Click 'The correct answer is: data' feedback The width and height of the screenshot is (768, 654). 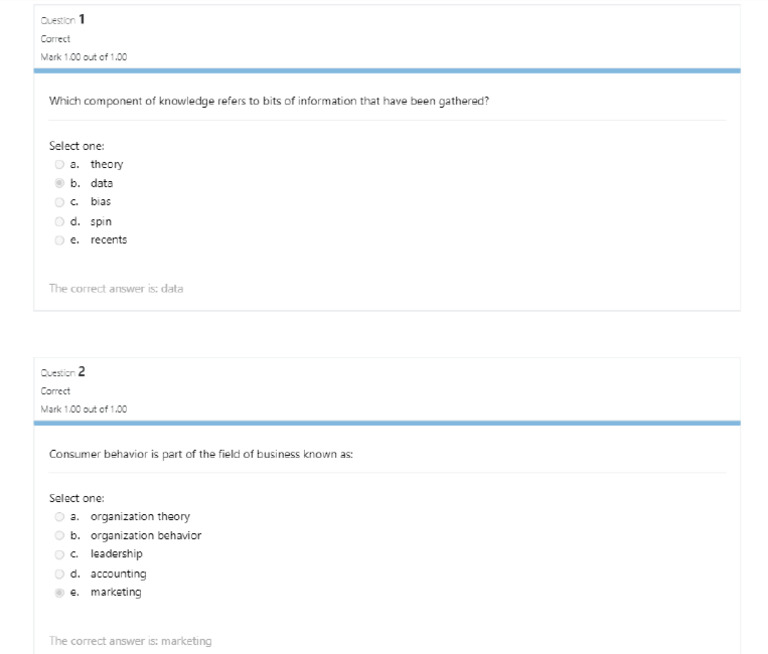[116, 288]
